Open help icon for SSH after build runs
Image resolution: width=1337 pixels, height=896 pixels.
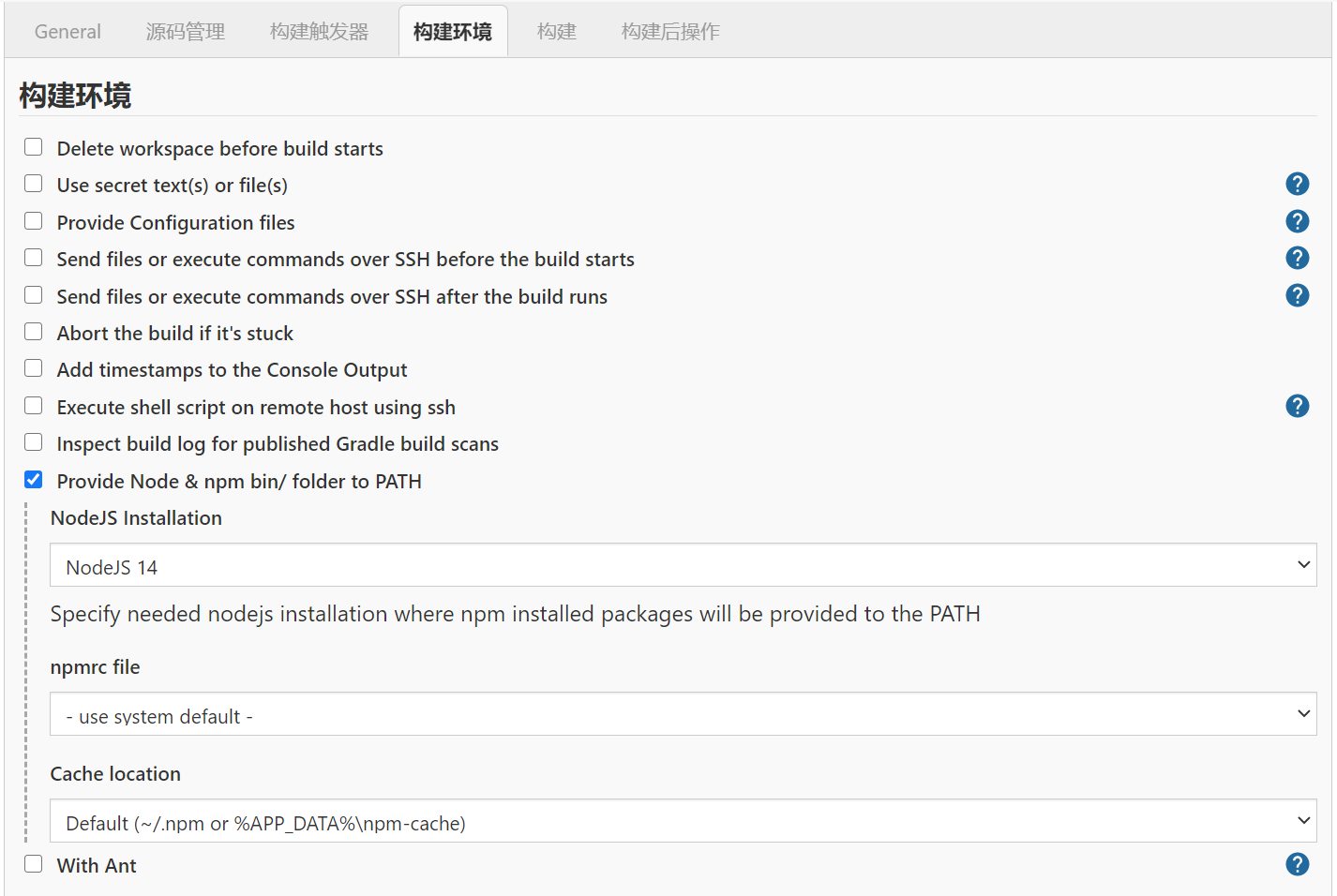1297,295
